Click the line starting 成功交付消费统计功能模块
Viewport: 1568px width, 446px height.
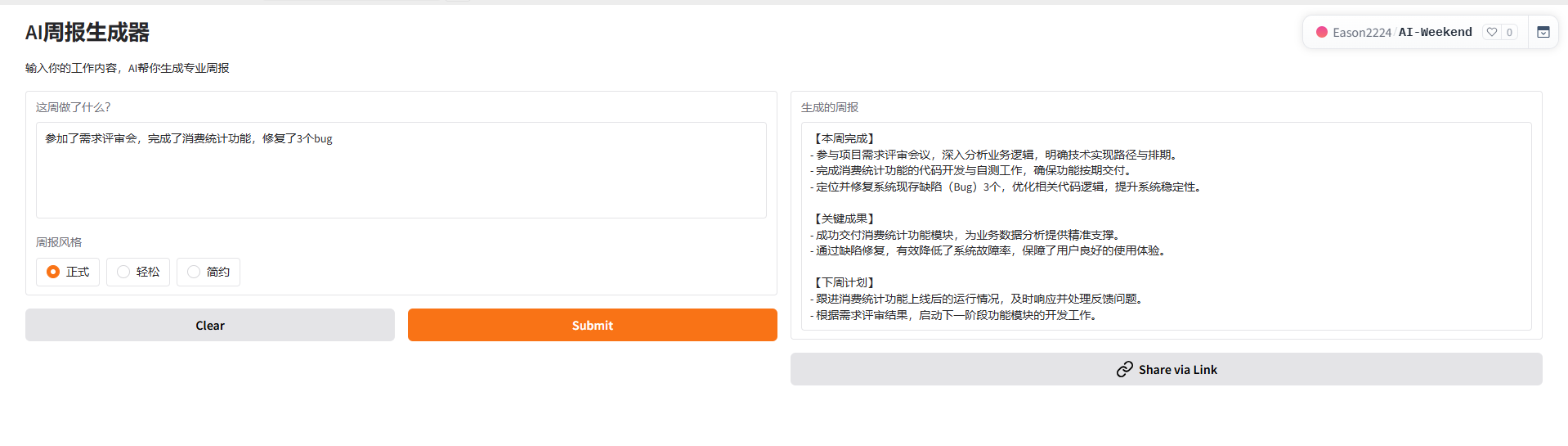[x=968, y=235]
